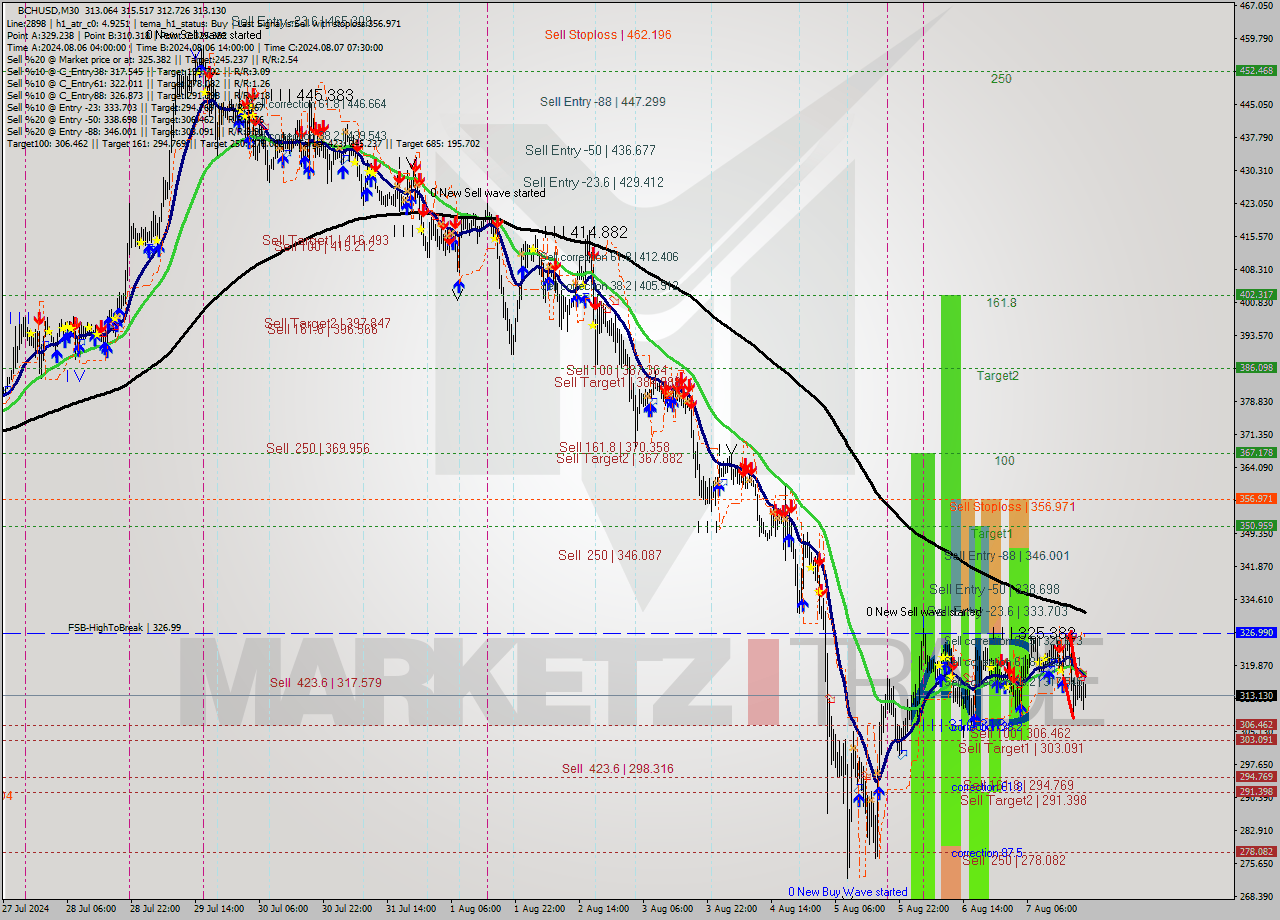Click the 306.462 red price tag

(x=1256, y=725)
